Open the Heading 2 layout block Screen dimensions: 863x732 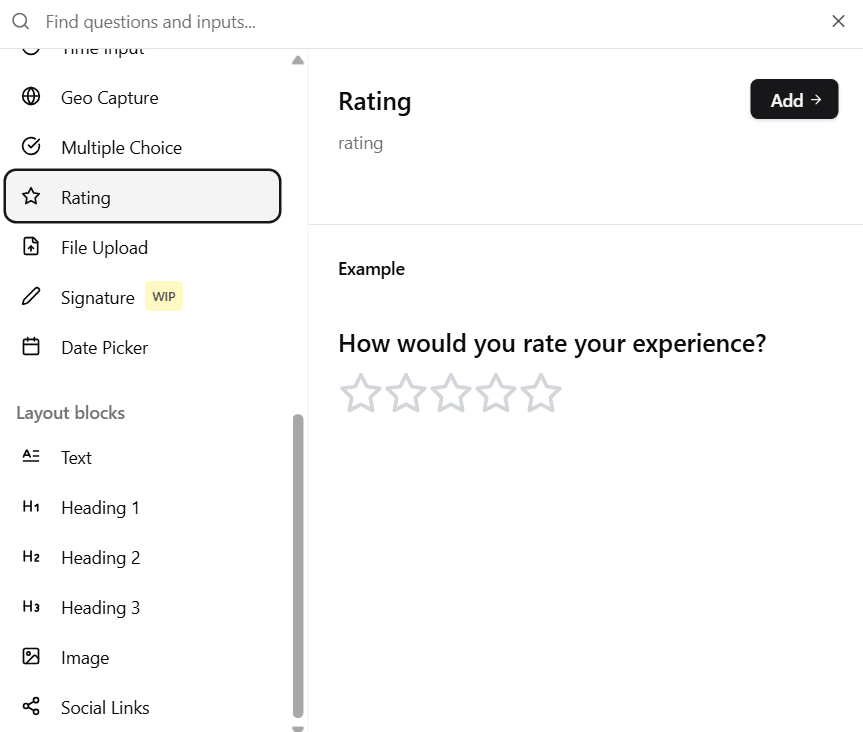click(100, 557)
